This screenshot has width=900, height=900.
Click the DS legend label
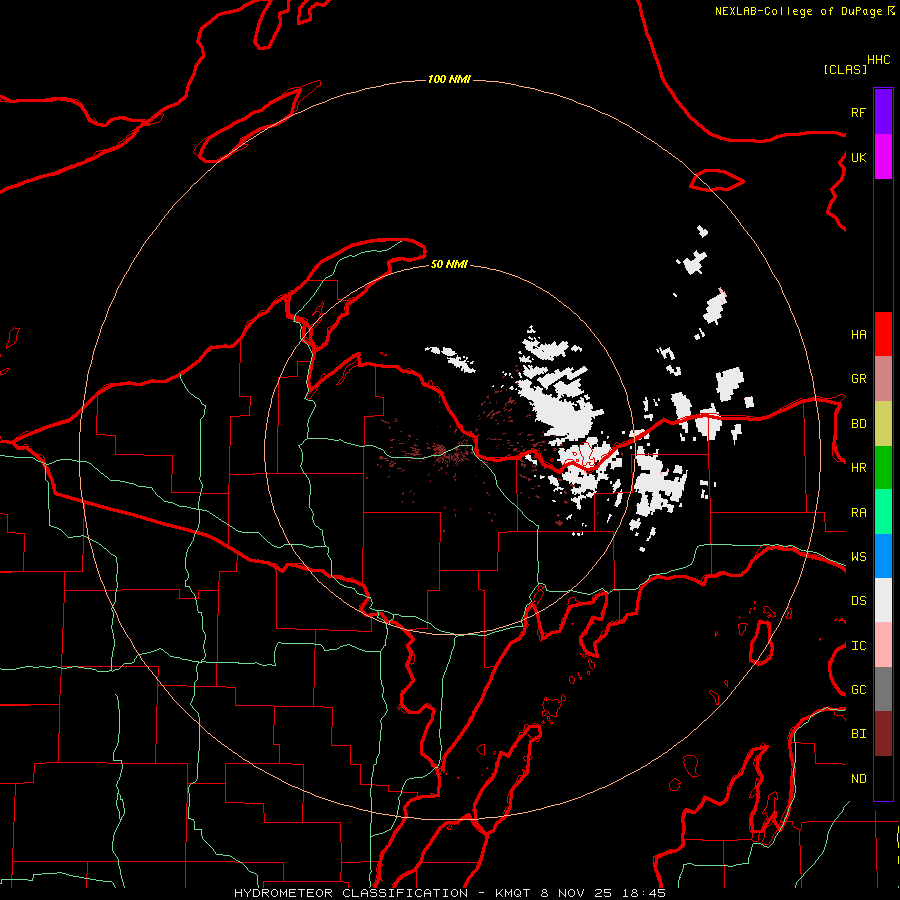point(858,601)
